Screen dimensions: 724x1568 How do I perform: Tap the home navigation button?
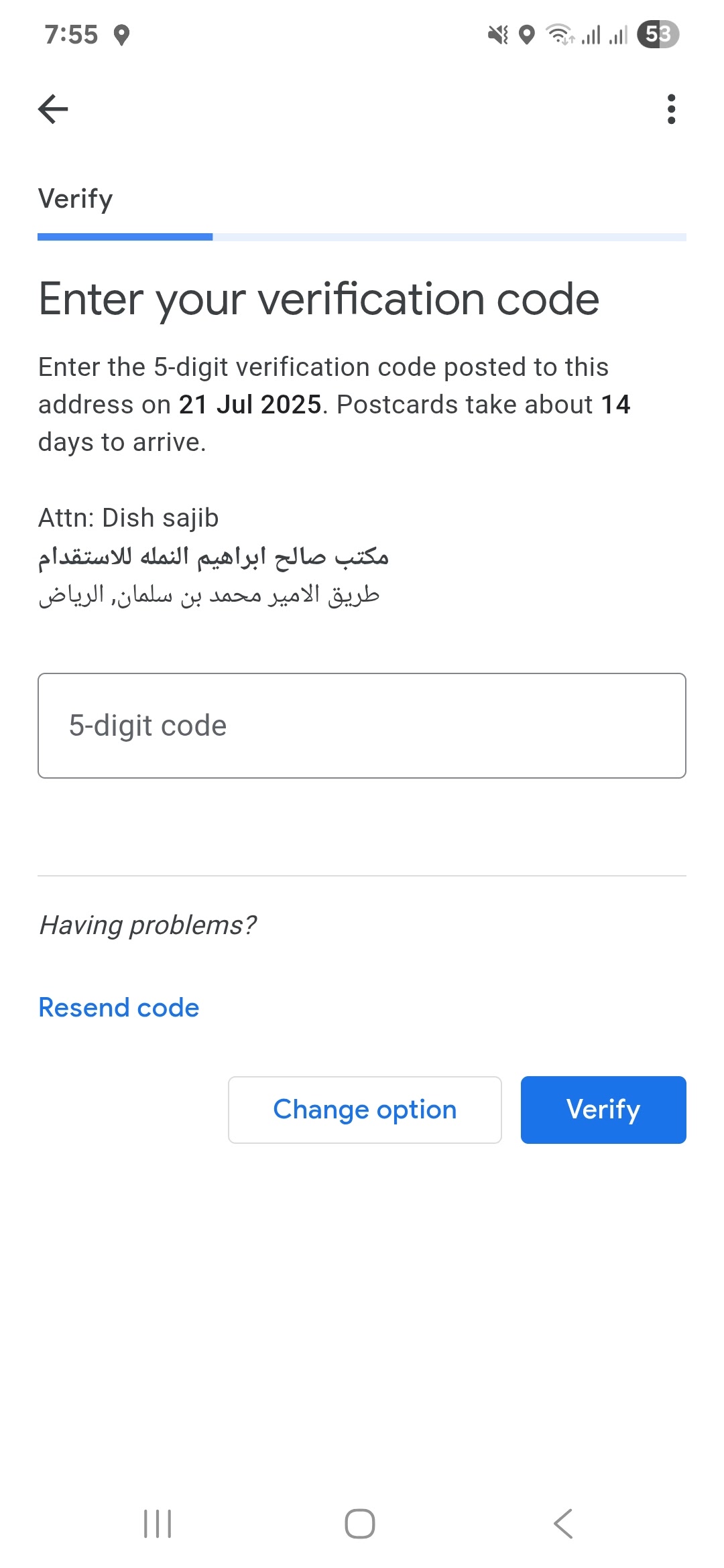pos(360,1524)
